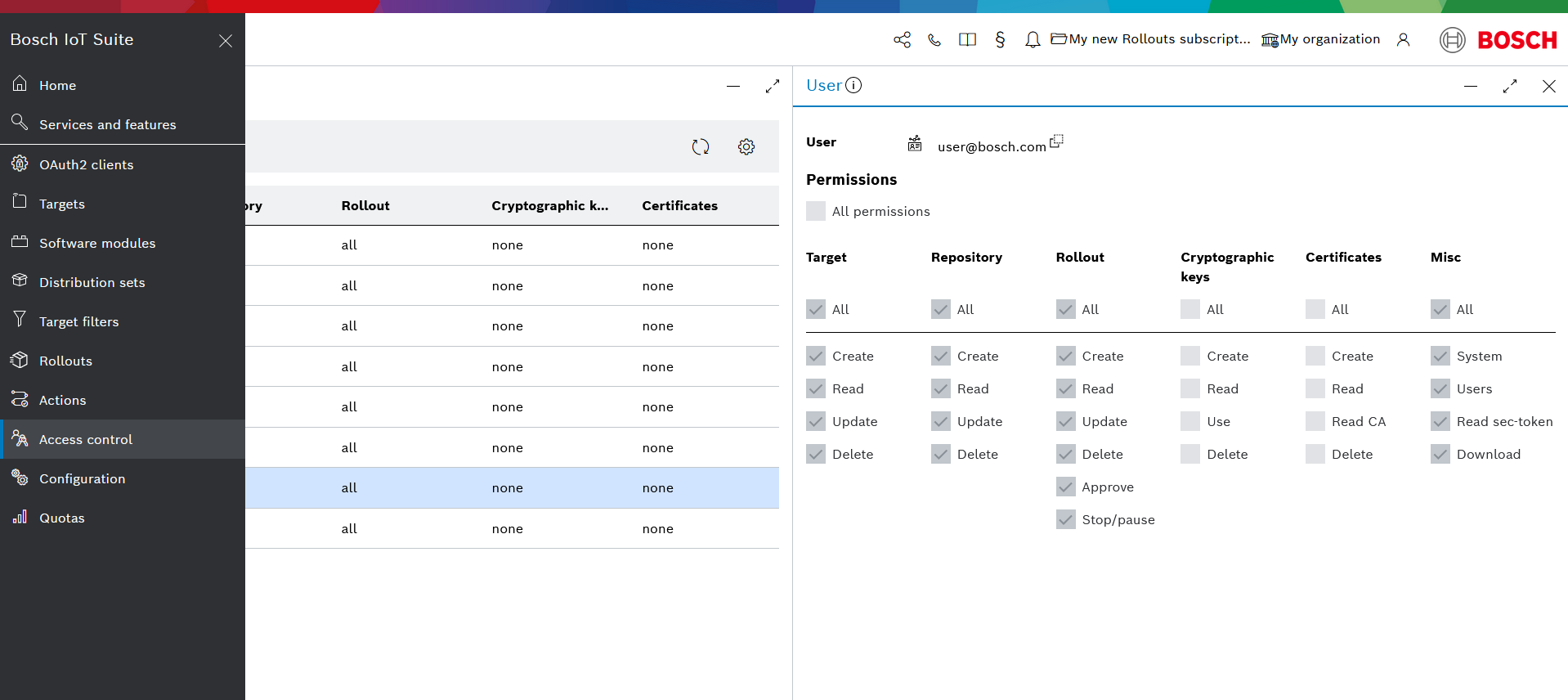The height and width of the screenshot is (700, 1568).
Task: Copy user email with copy icon
Action: [1056, 141]
